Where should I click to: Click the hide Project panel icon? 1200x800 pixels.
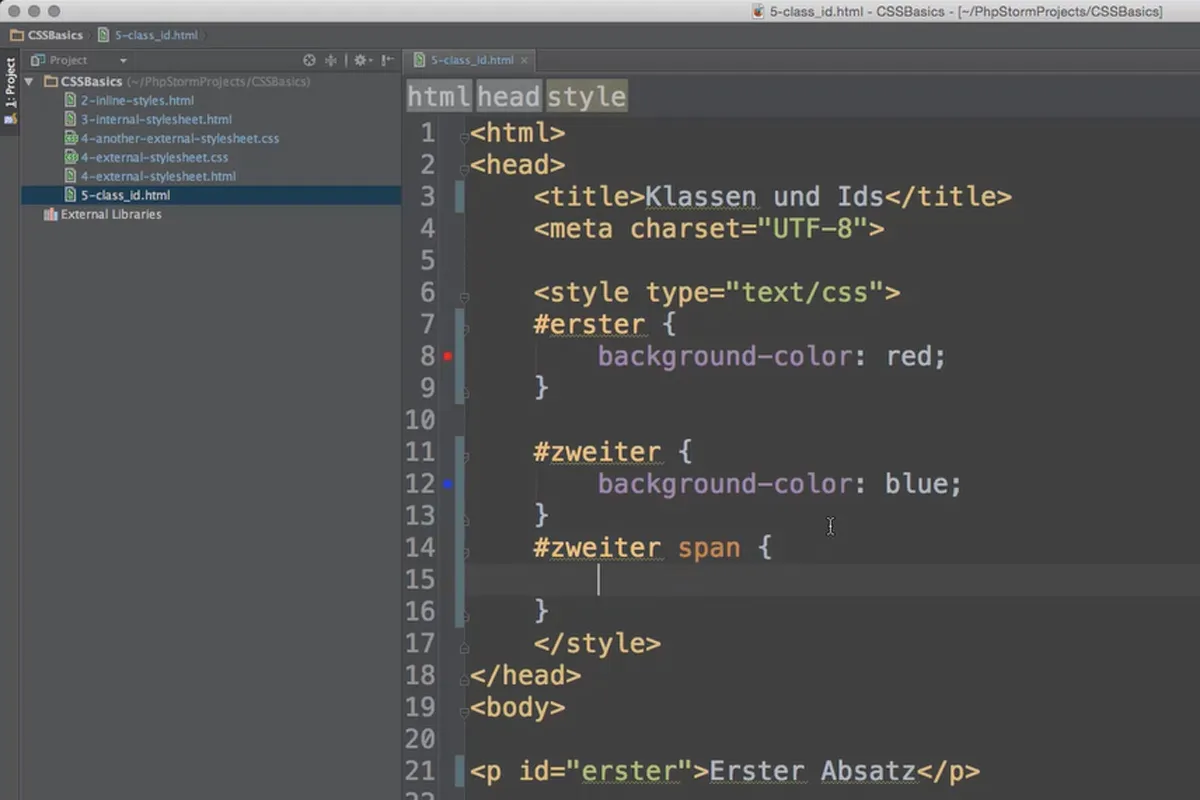(385, 60)
